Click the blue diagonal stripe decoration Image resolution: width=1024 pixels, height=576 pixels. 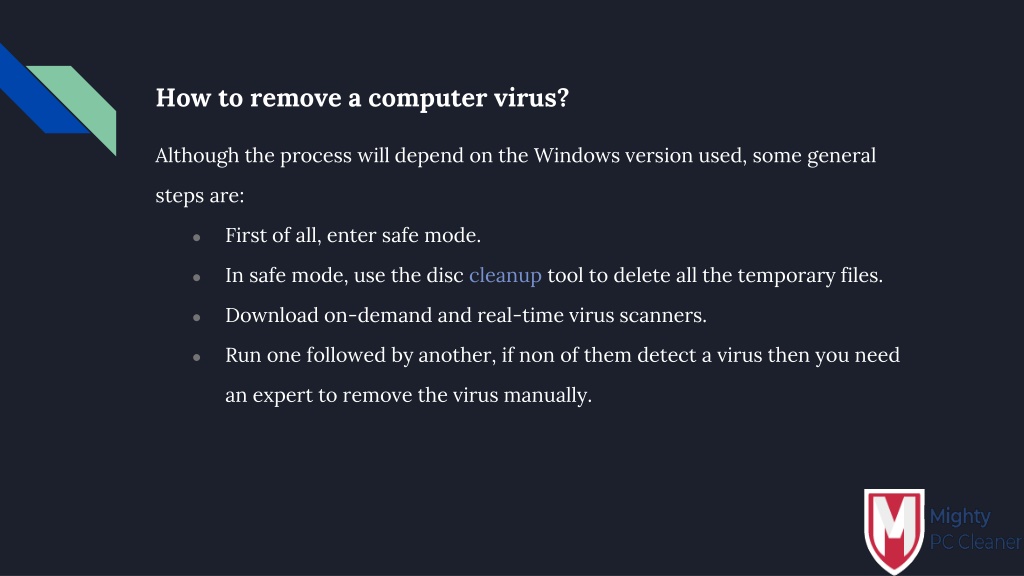(x=40, y=89)
